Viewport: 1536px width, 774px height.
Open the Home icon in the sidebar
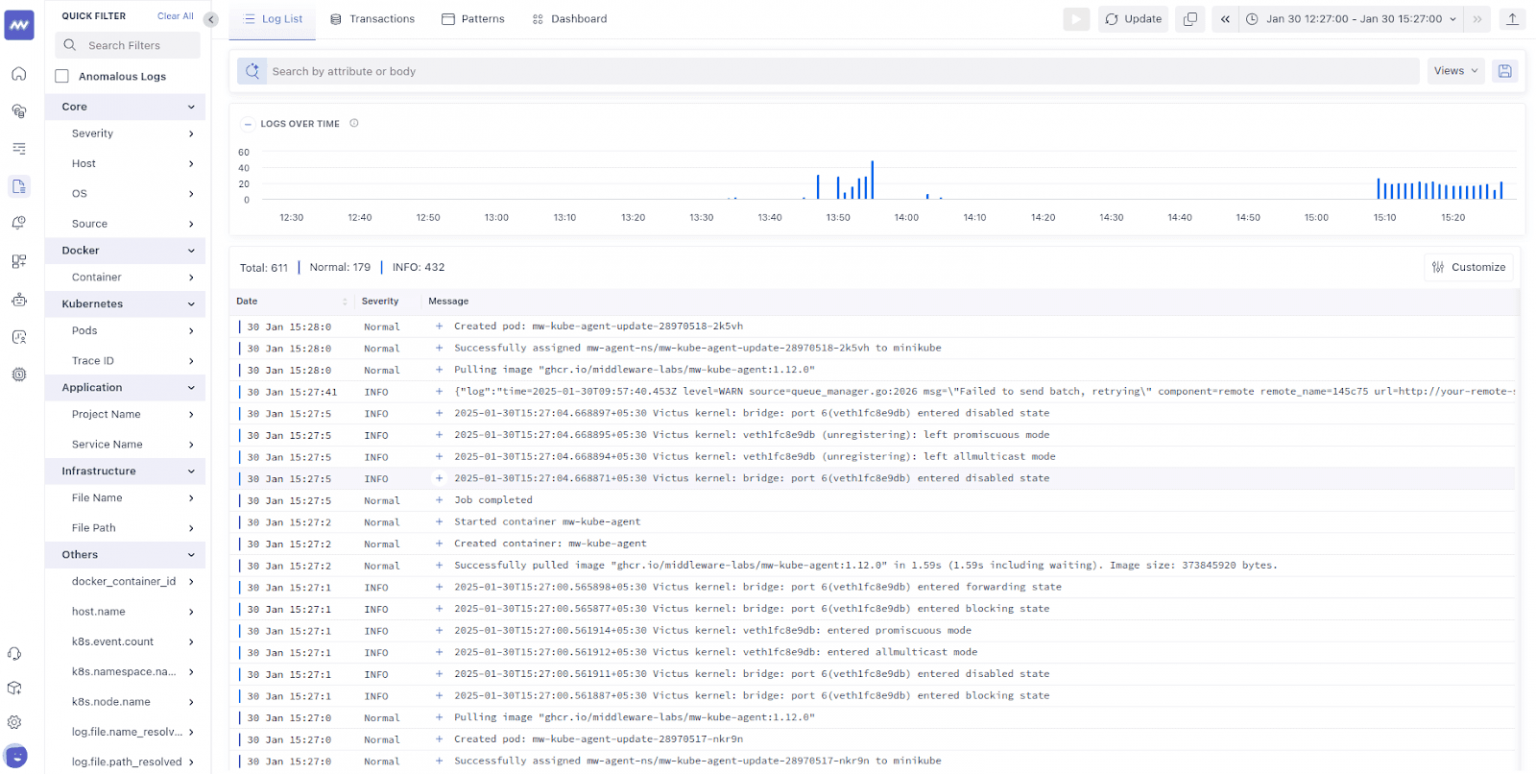tap(18, 73)
